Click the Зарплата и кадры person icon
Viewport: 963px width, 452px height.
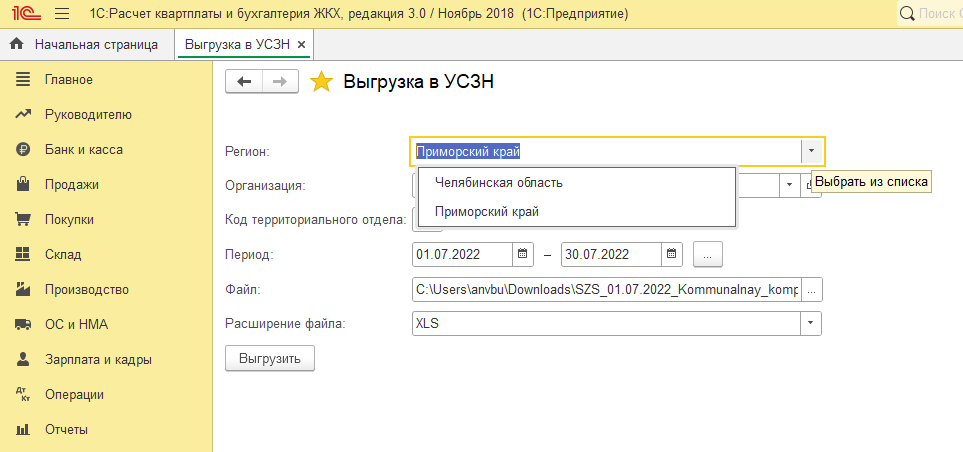(23, 359)
